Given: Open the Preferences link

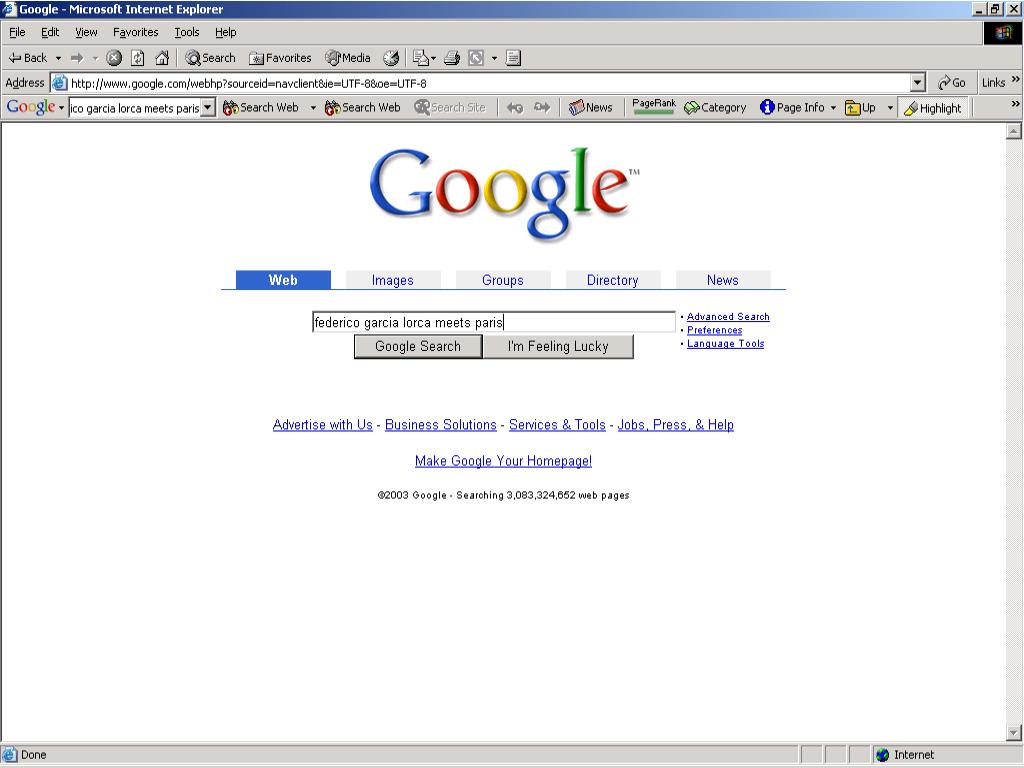Looking at the screenshot, I should point(714,330).
